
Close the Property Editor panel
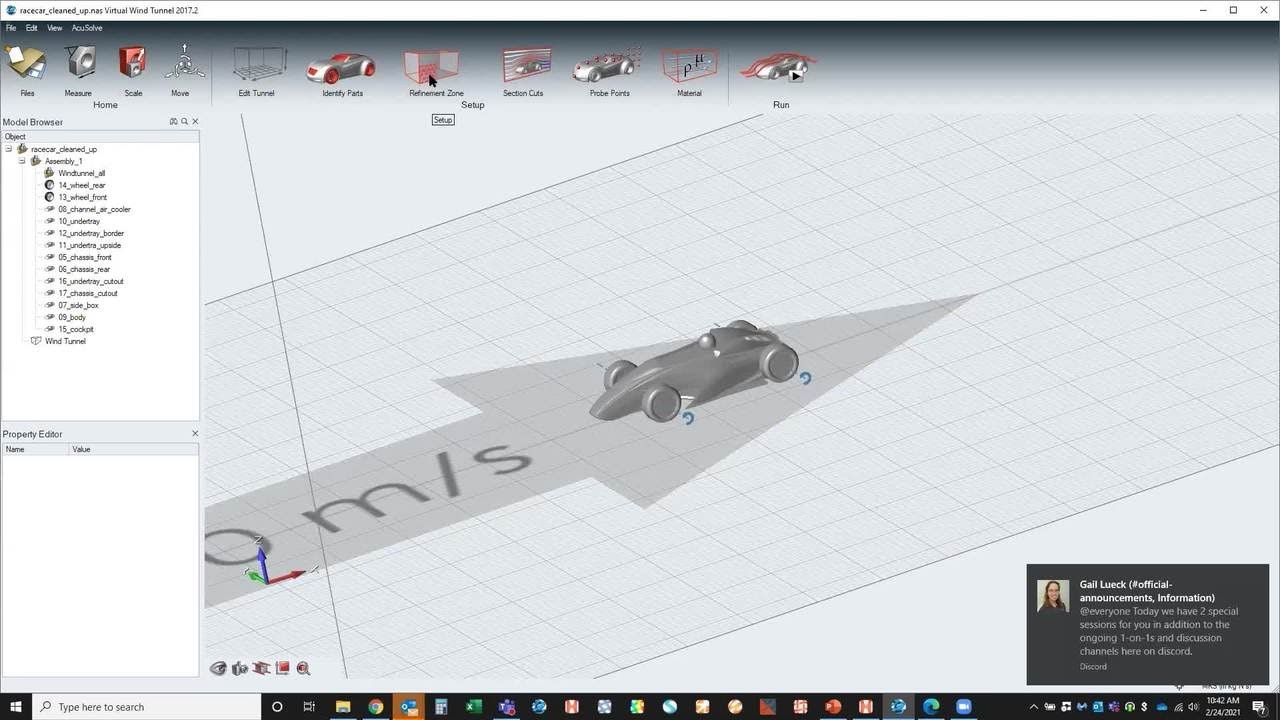(195, 434)
